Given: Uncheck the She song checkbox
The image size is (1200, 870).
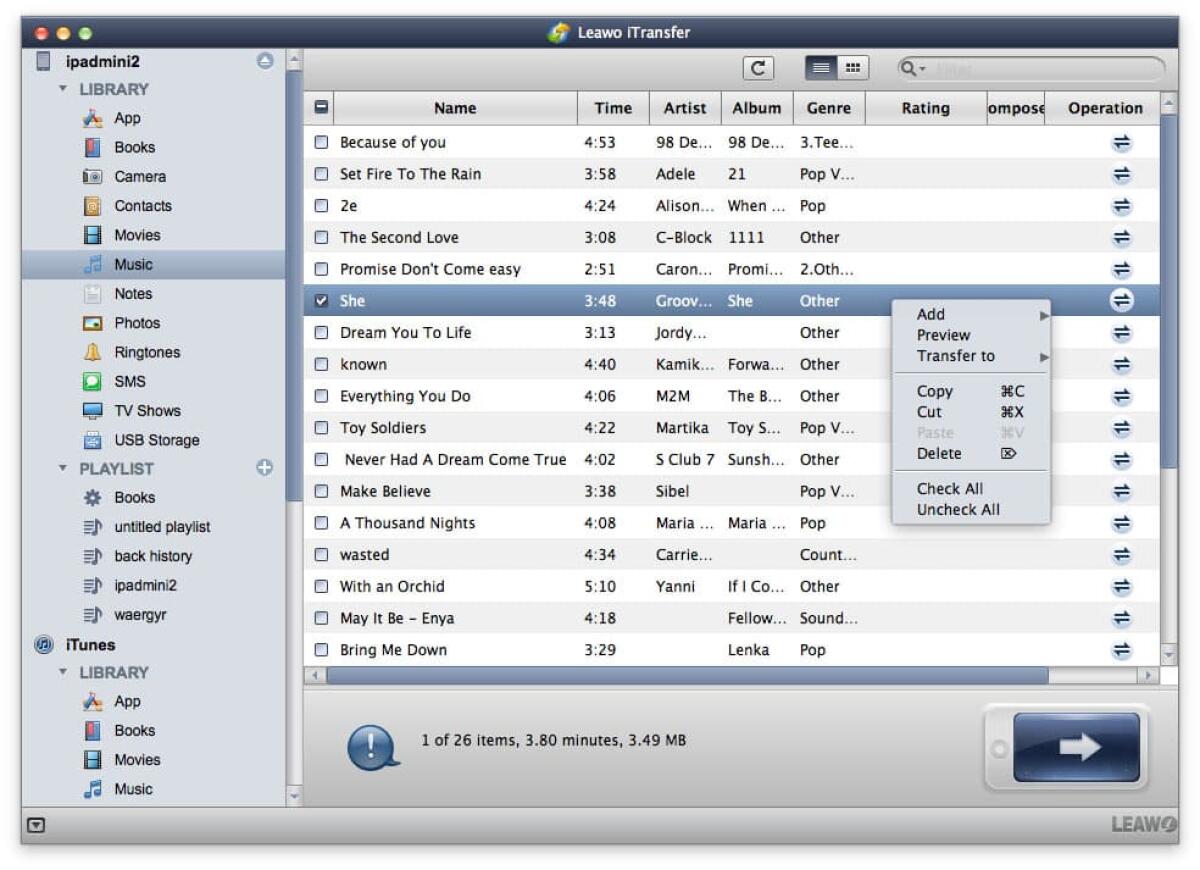Looking at the screenshot, I should click(321, 301).
